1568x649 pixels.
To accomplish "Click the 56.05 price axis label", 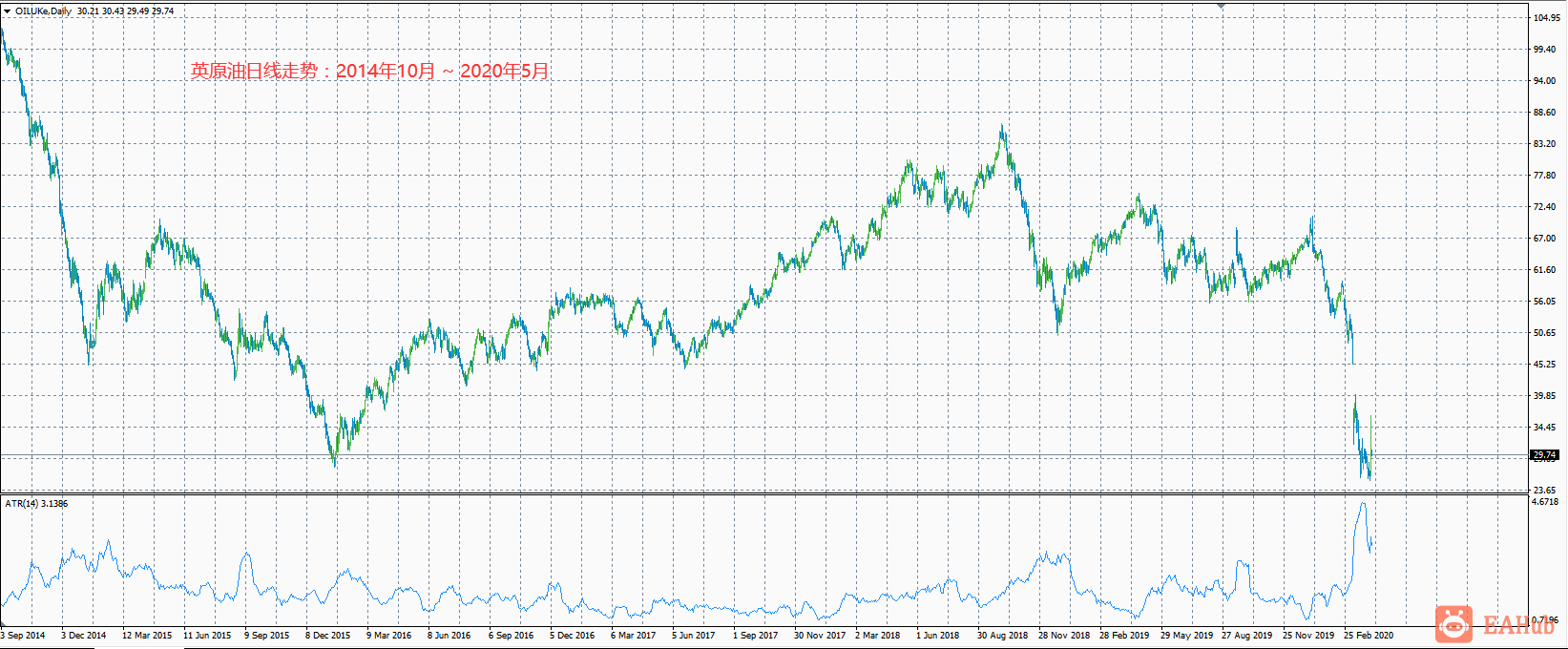I will click(1545, 302).
